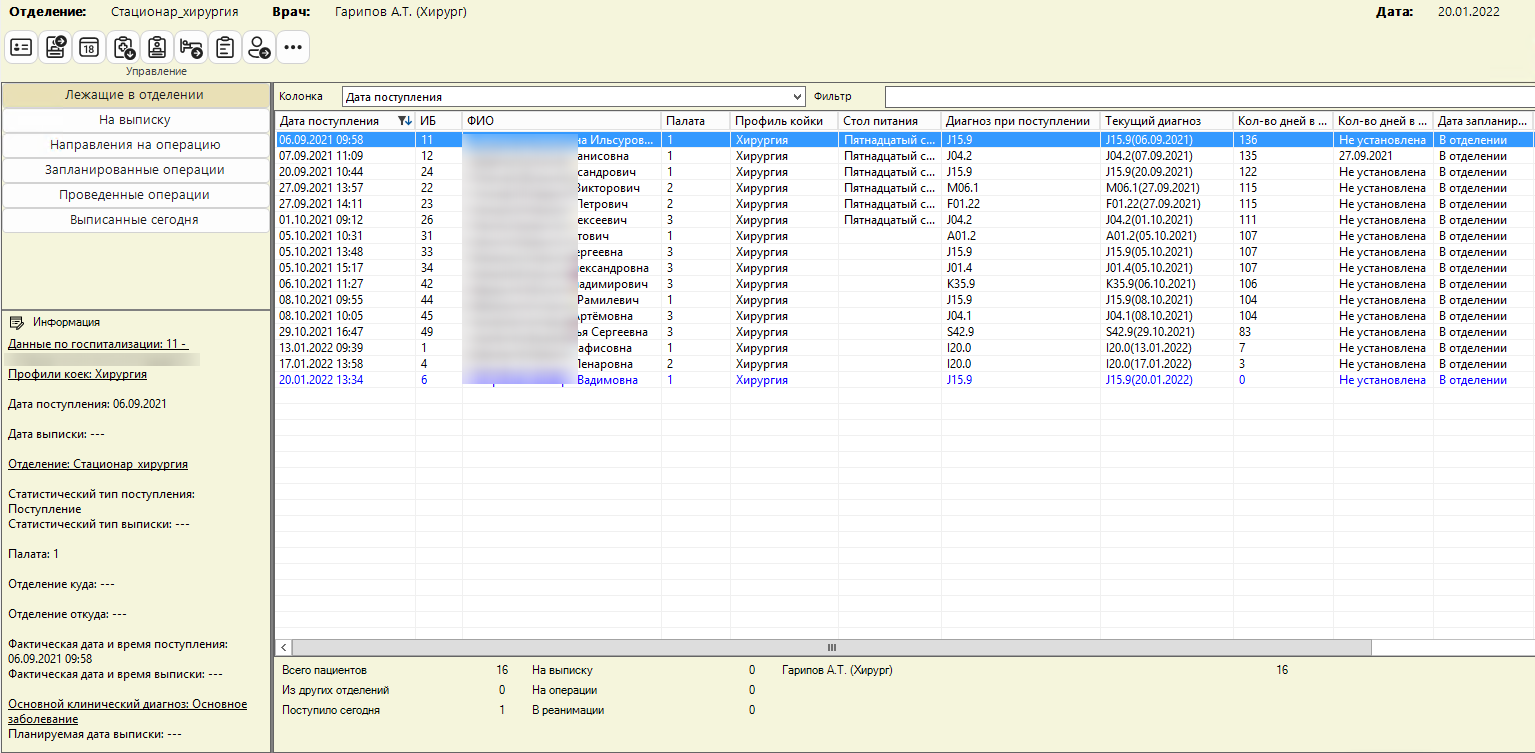Open Основной клинический диагноз link

coord(127,711)
